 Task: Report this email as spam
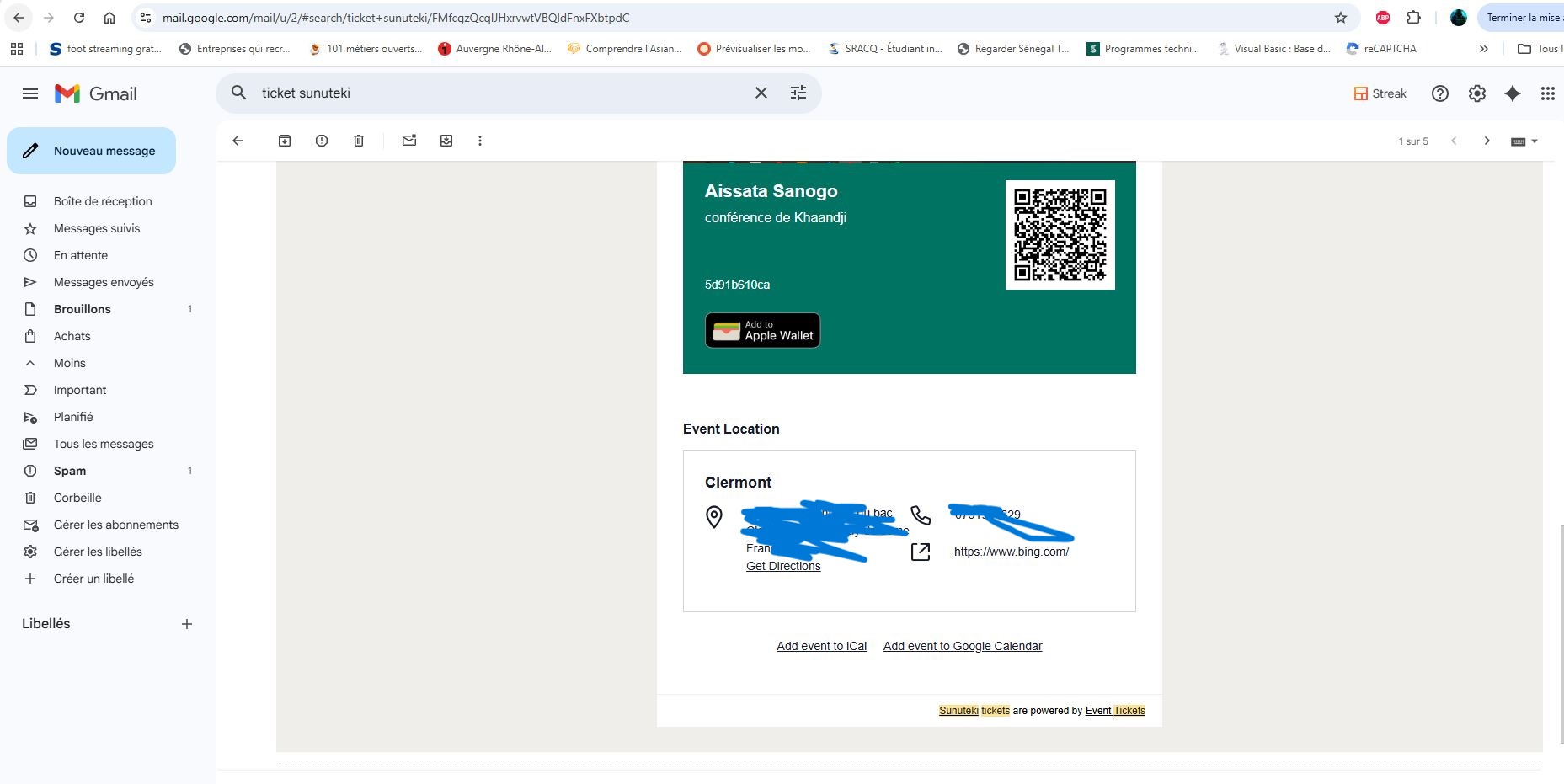coord(322,141)
